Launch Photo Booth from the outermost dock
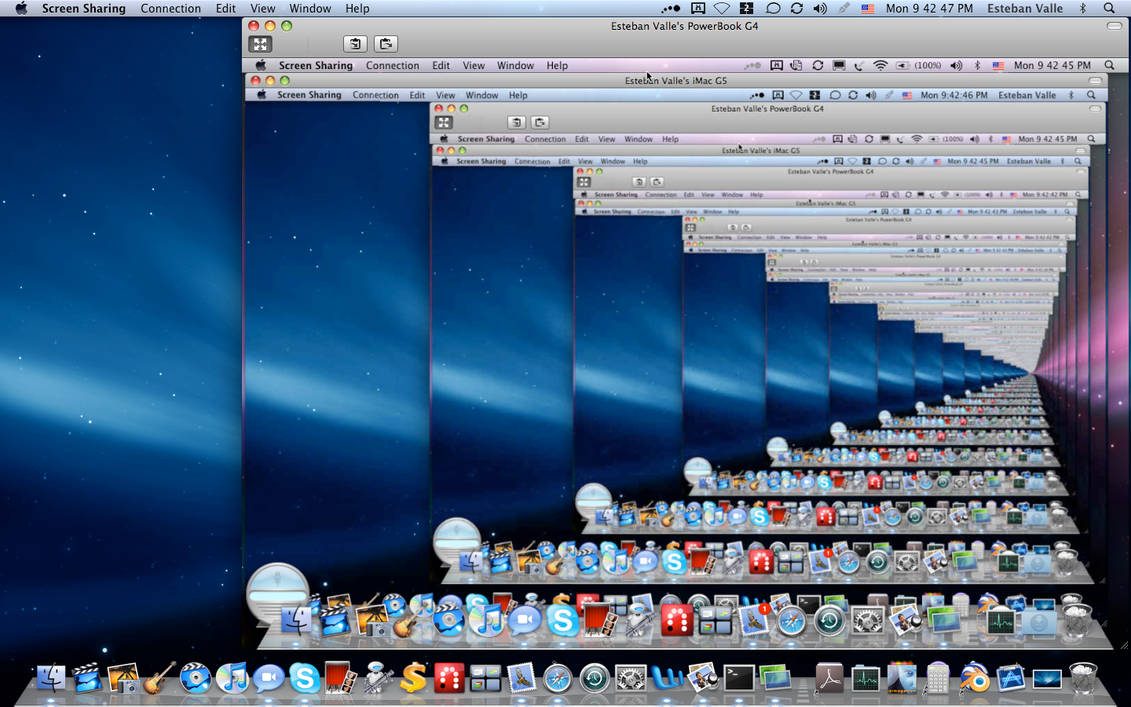 (340, 678)
